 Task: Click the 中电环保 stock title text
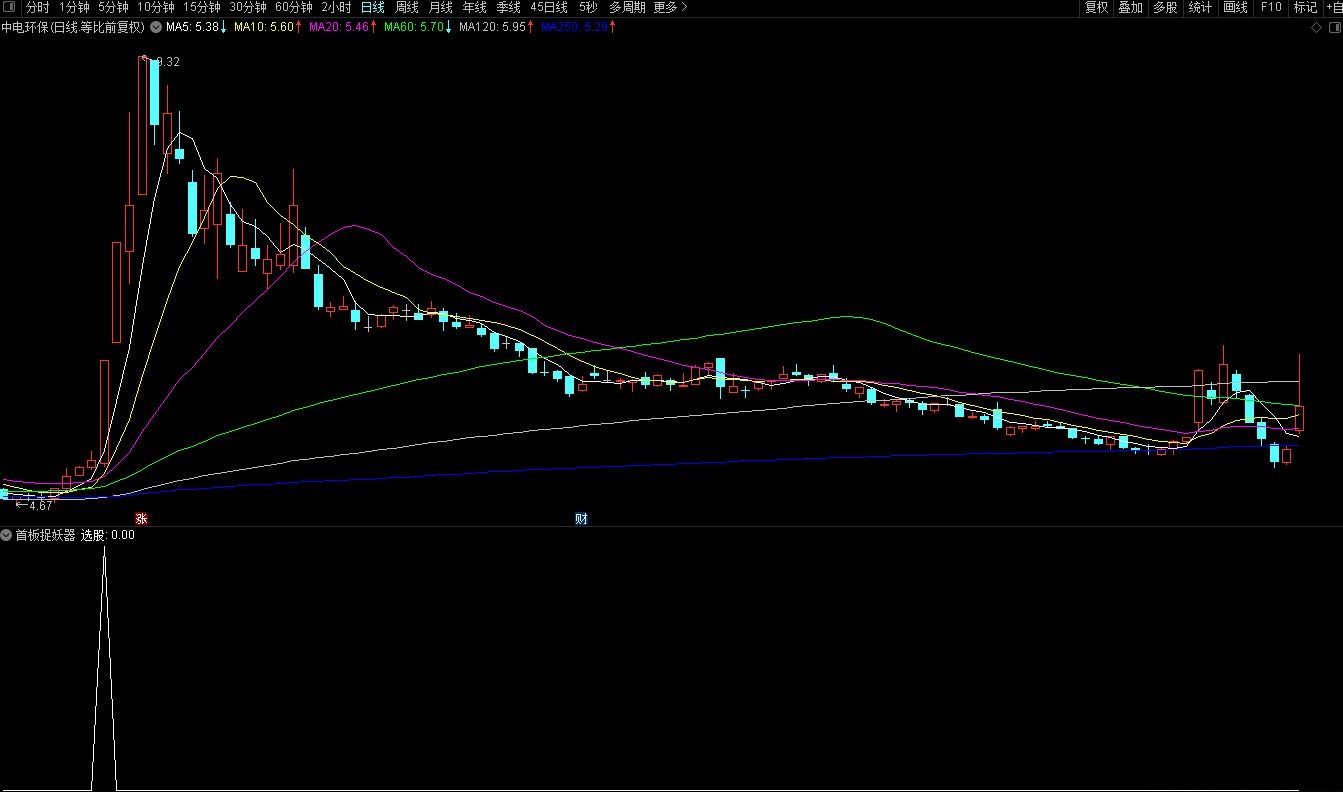pyautogui.click(x=25, y=28)
